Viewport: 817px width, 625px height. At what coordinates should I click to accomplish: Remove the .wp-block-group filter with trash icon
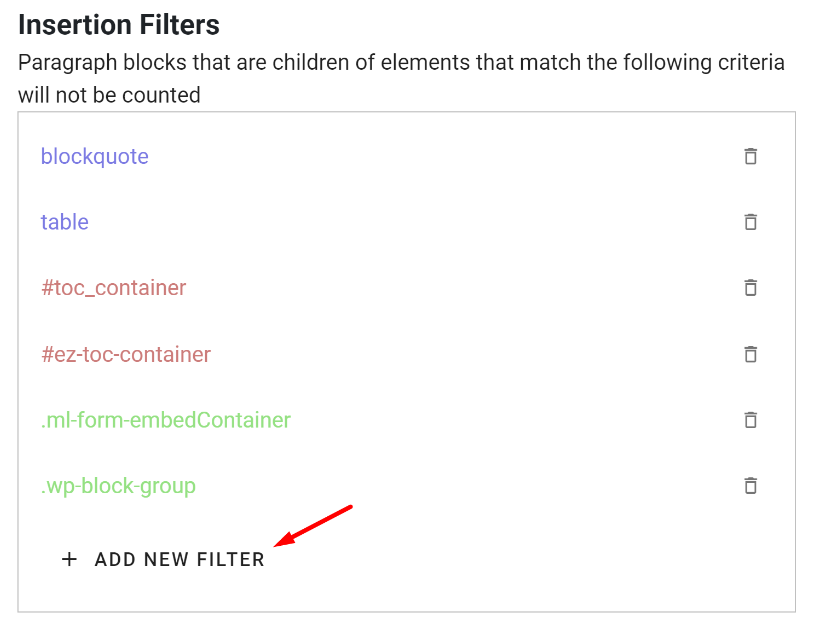point(750,486)
